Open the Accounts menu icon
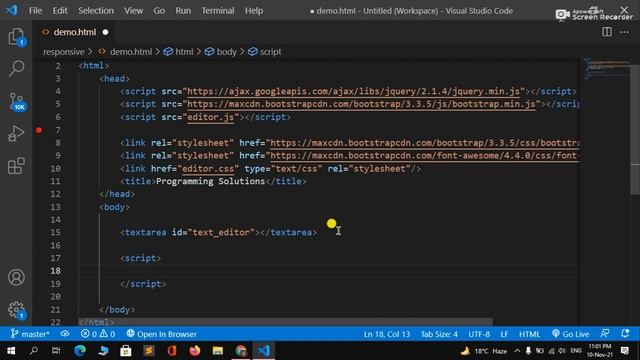 [x=16, y=277]
